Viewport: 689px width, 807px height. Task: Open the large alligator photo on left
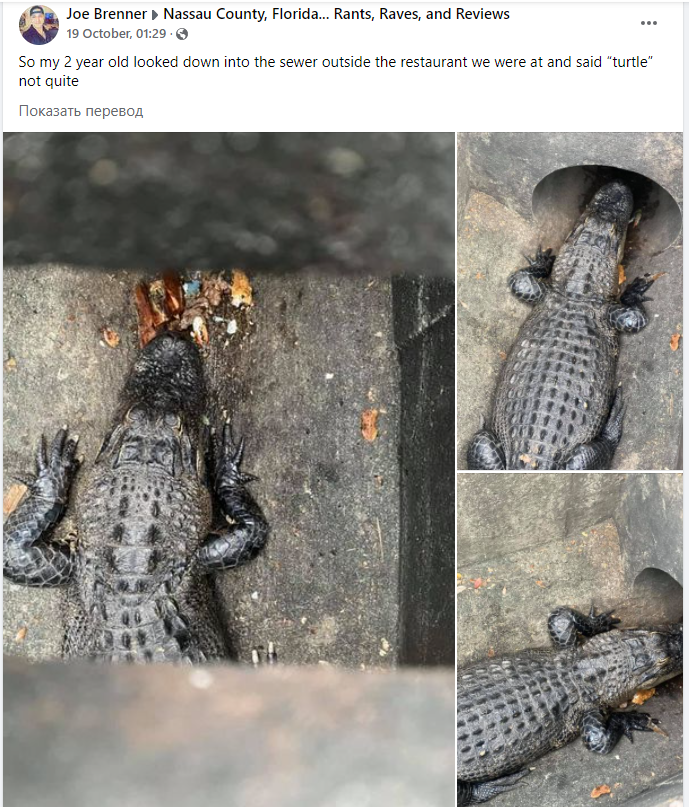(x=229, y=469)
